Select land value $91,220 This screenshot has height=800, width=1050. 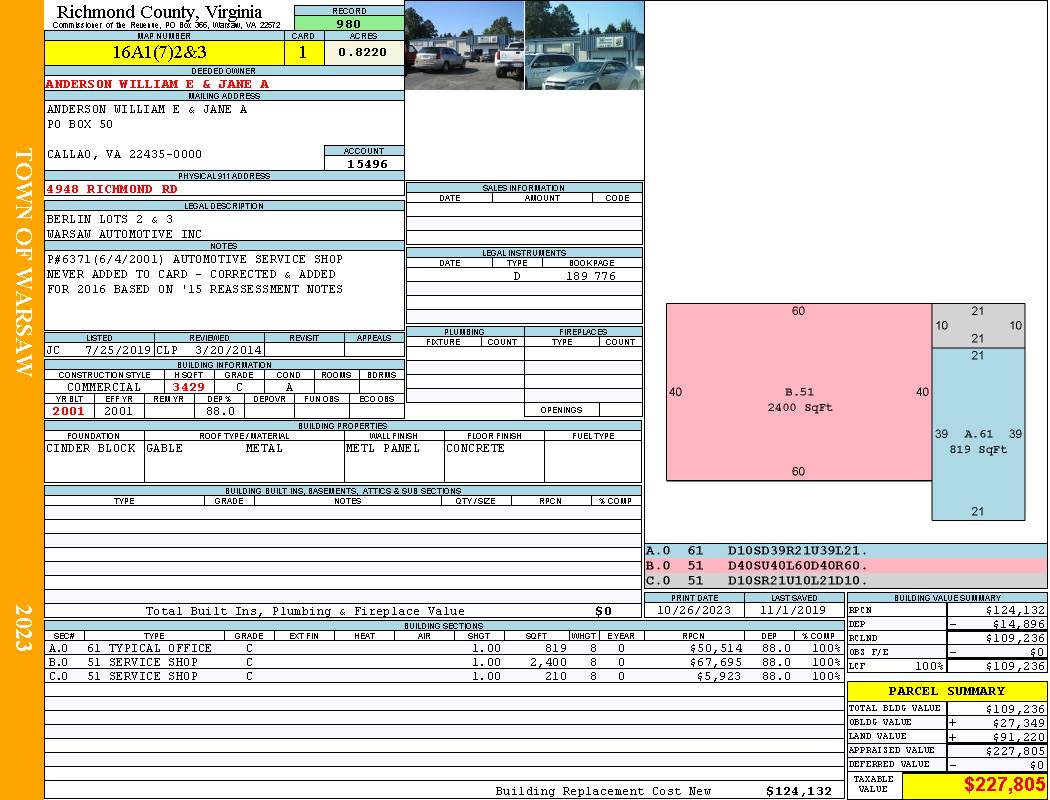click(1019, 737)
